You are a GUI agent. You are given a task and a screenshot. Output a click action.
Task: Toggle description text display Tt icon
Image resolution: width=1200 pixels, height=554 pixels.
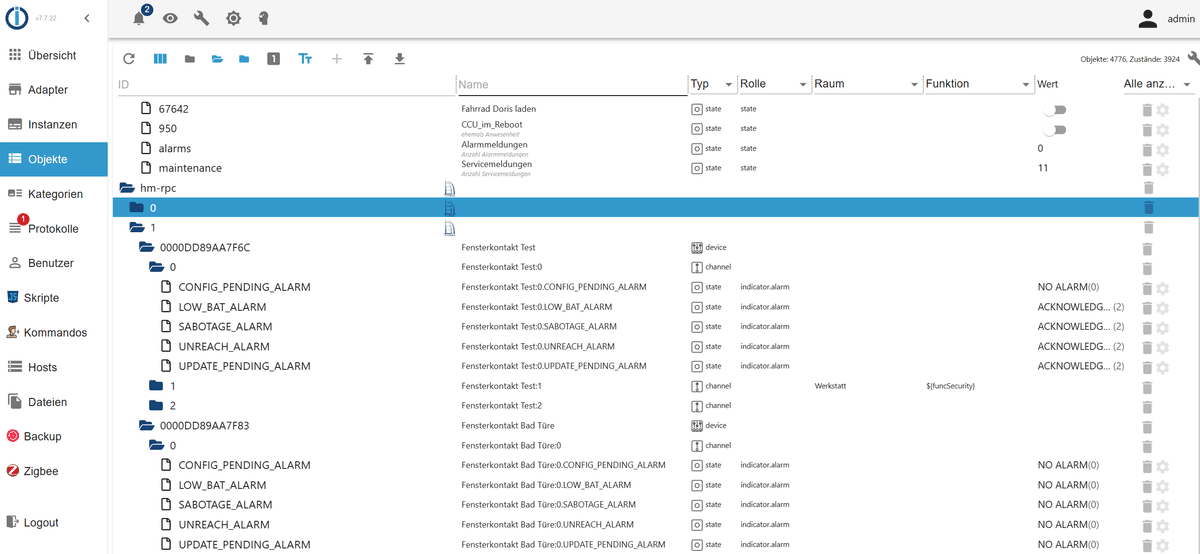(x=305, y=59)
